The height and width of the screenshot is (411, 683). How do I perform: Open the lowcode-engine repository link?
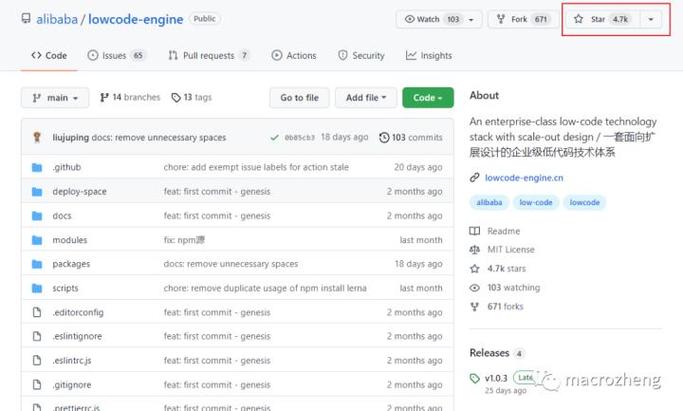coord(135,19)
